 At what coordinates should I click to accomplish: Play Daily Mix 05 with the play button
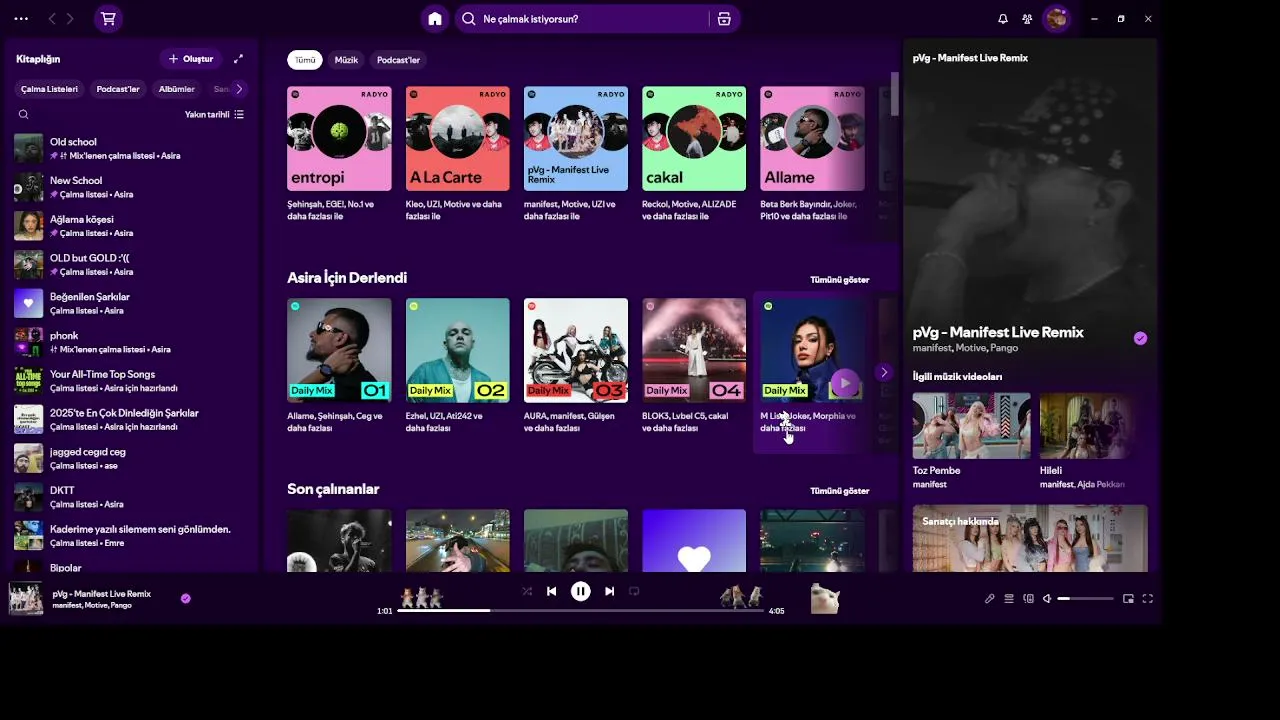click(844, 383)
